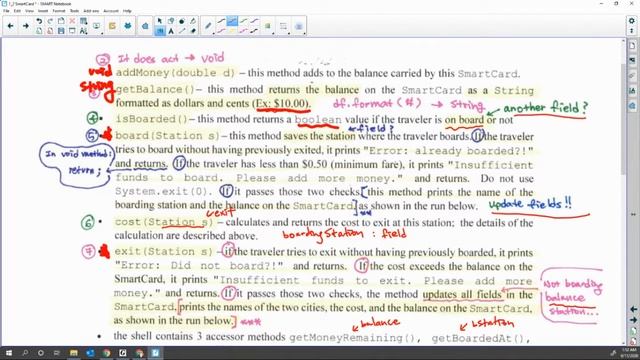Screen dimensions: 640x360
Task: Open the Windows Start menu
Action: pos(8,353)
